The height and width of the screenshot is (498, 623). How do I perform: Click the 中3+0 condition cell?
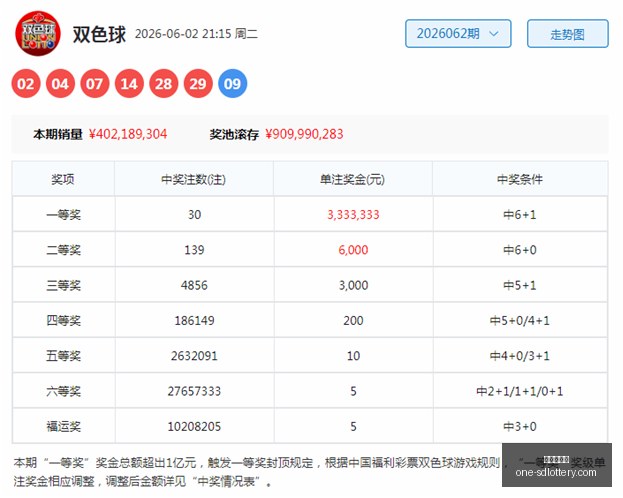pyautogui.click(x=520, y=427)
